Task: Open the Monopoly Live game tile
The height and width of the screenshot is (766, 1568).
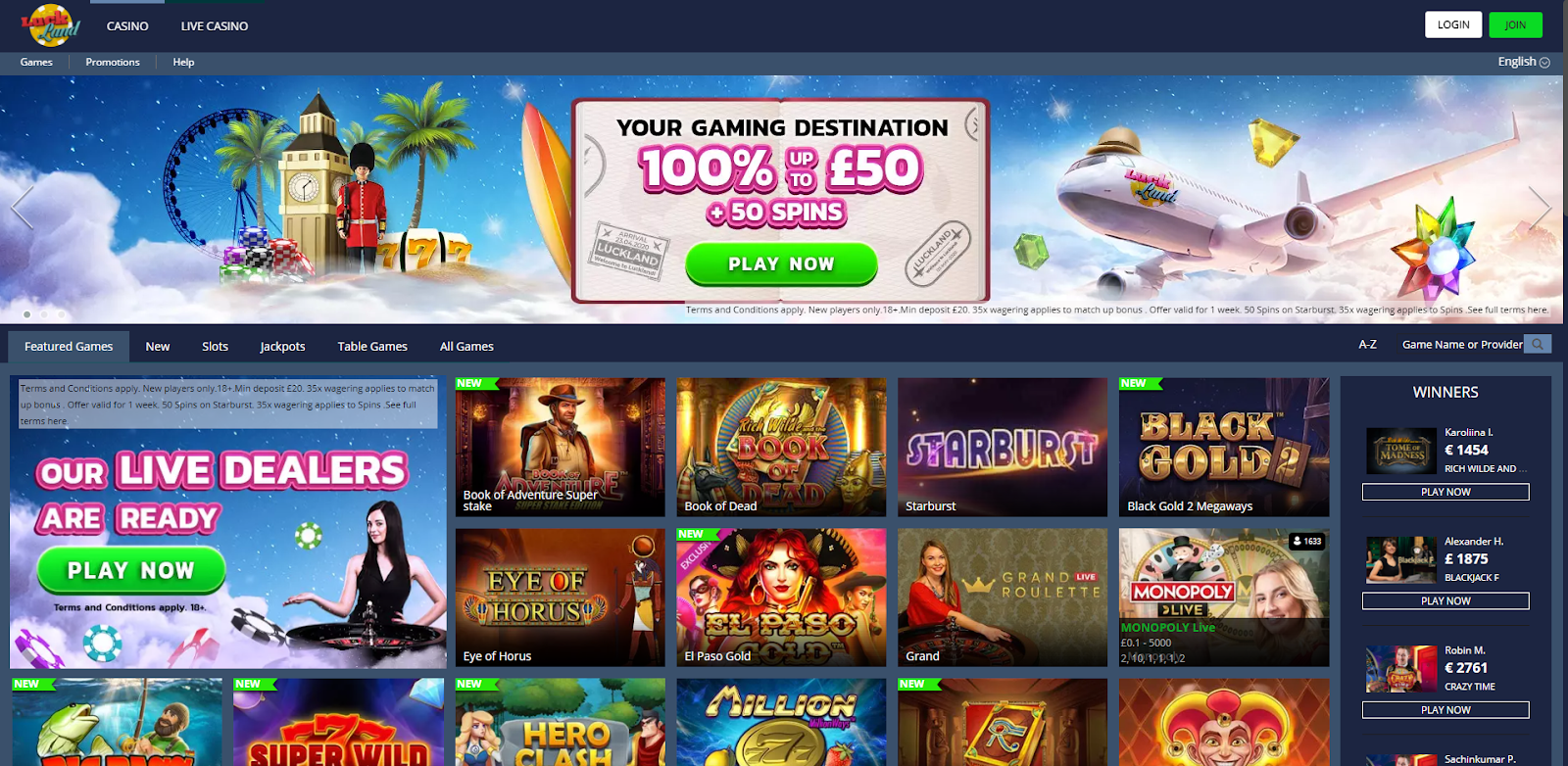Action: 1224,598
